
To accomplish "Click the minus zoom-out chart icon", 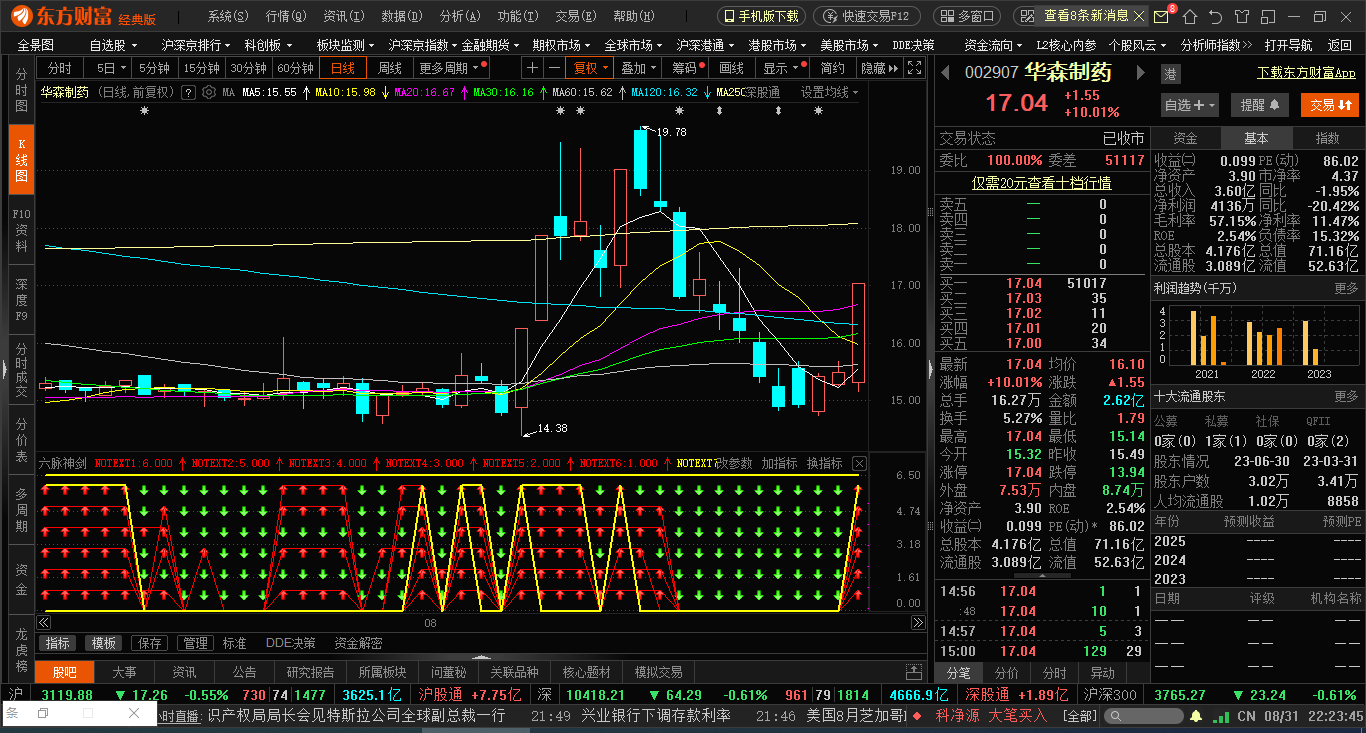I will coord(554,67).
